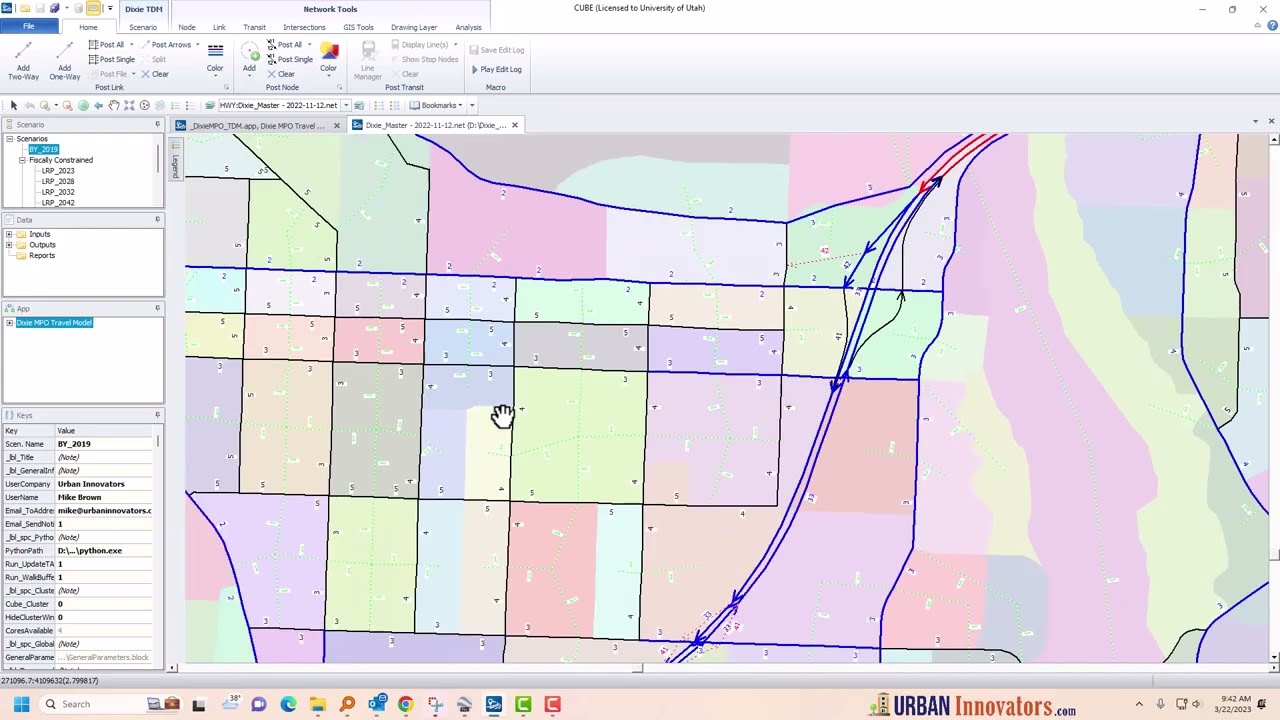Close the Dixie_Master network tab

pos(515,125)
